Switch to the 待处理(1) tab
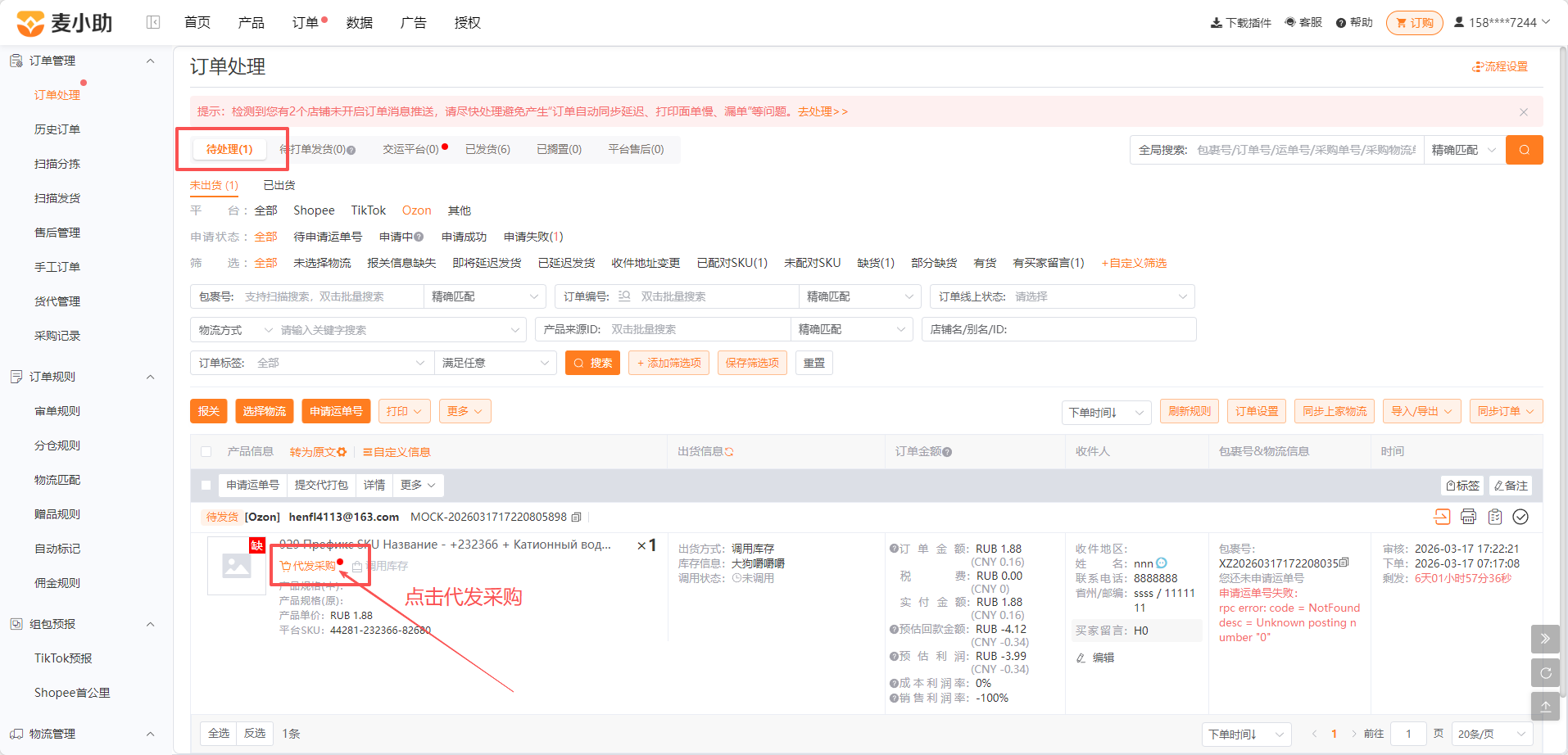This screenshot has height=755, width=1568. (229, 149)
